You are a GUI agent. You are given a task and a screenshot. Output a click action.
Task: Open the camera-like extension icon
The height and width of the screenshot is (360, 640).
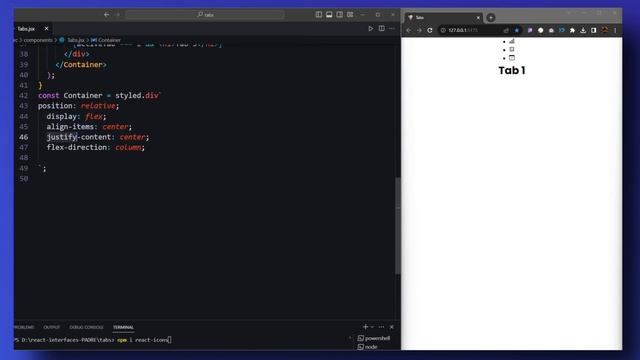551,30
